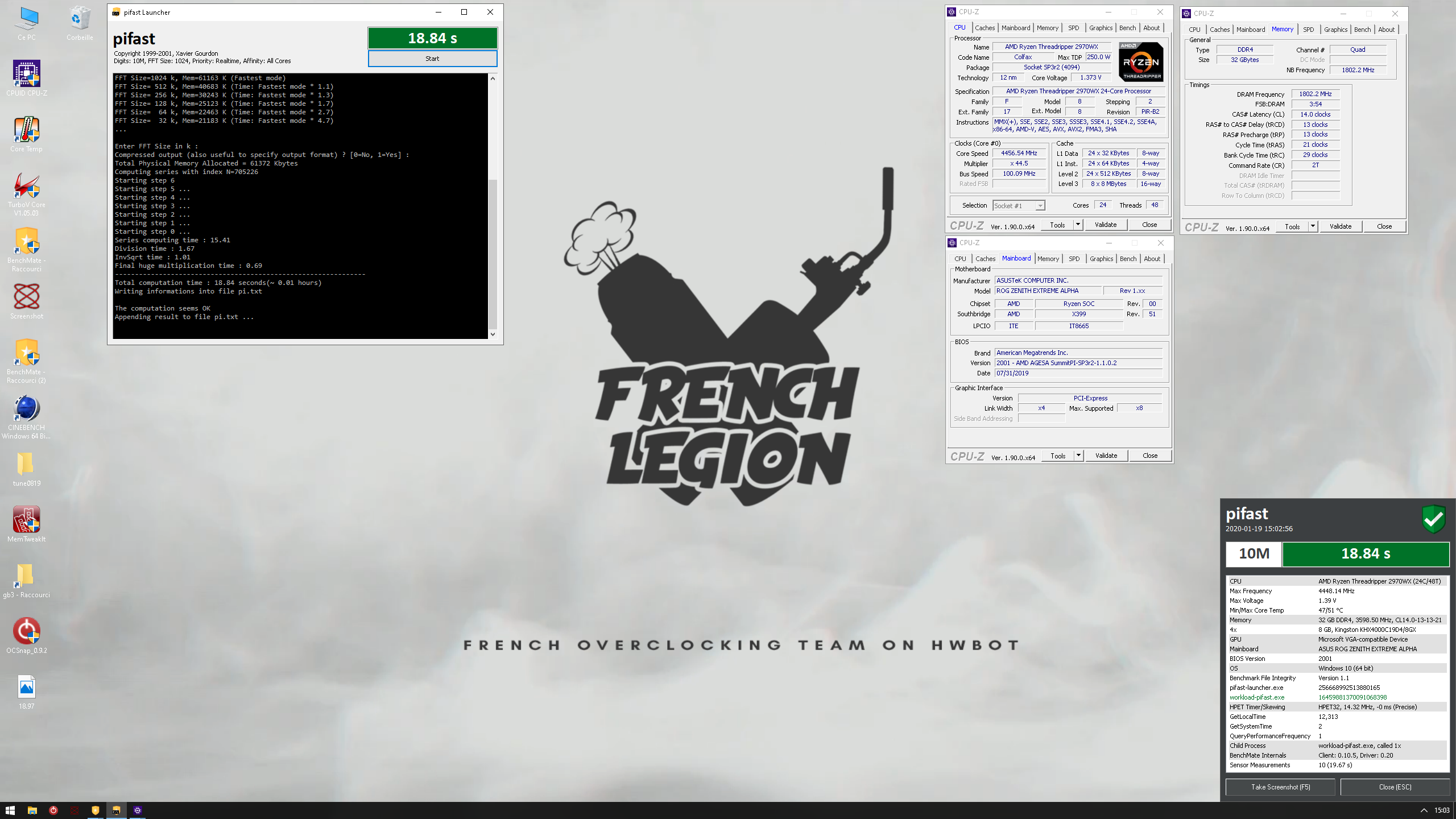Click the DRAM Frequency 1802.2 MHz value
The image size is (1456, 819).
click(x=1316, y=94)
